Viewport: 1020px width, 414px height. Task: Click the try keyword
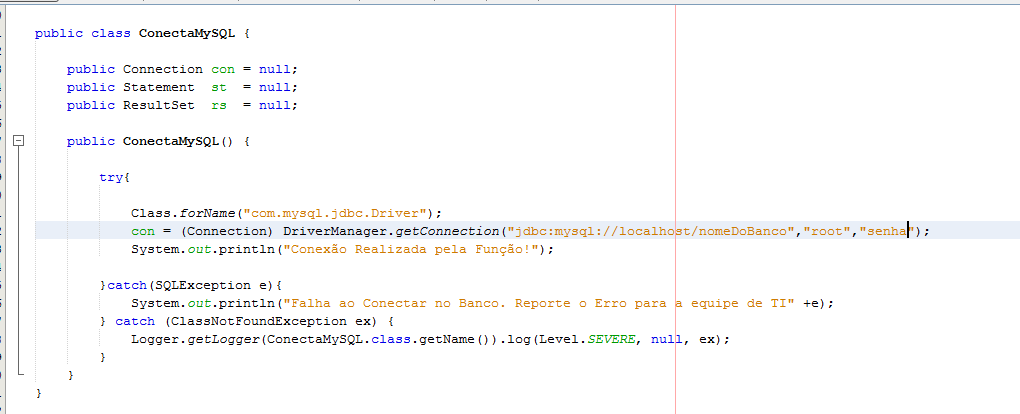click(111, 177)
